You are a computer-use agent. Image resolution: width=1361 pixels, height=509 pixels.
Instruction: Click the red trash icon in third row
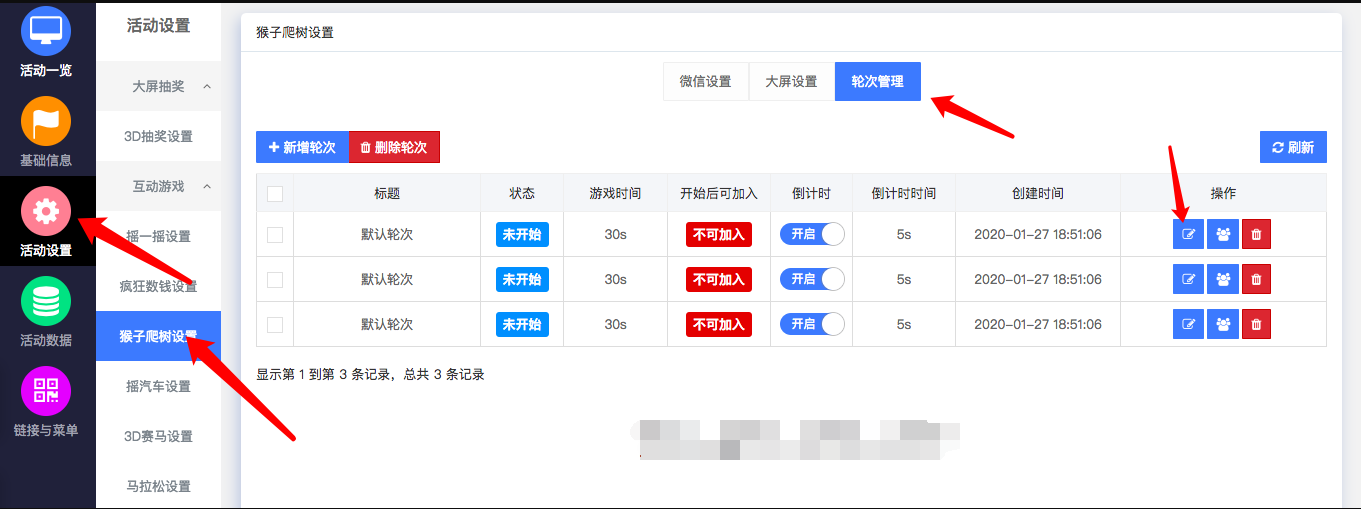click(1256, 324)
